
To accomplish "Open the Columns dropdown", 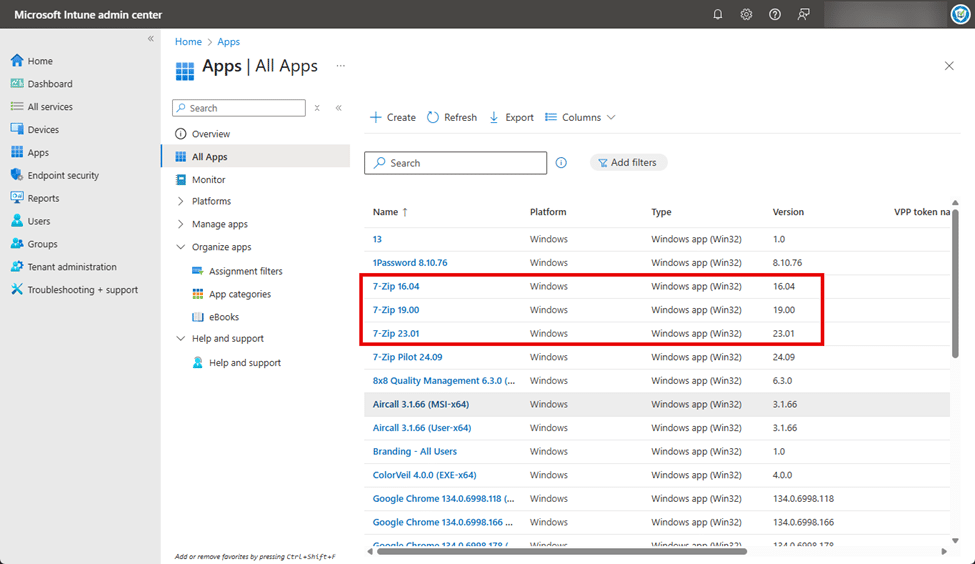I will coord(580,118).
